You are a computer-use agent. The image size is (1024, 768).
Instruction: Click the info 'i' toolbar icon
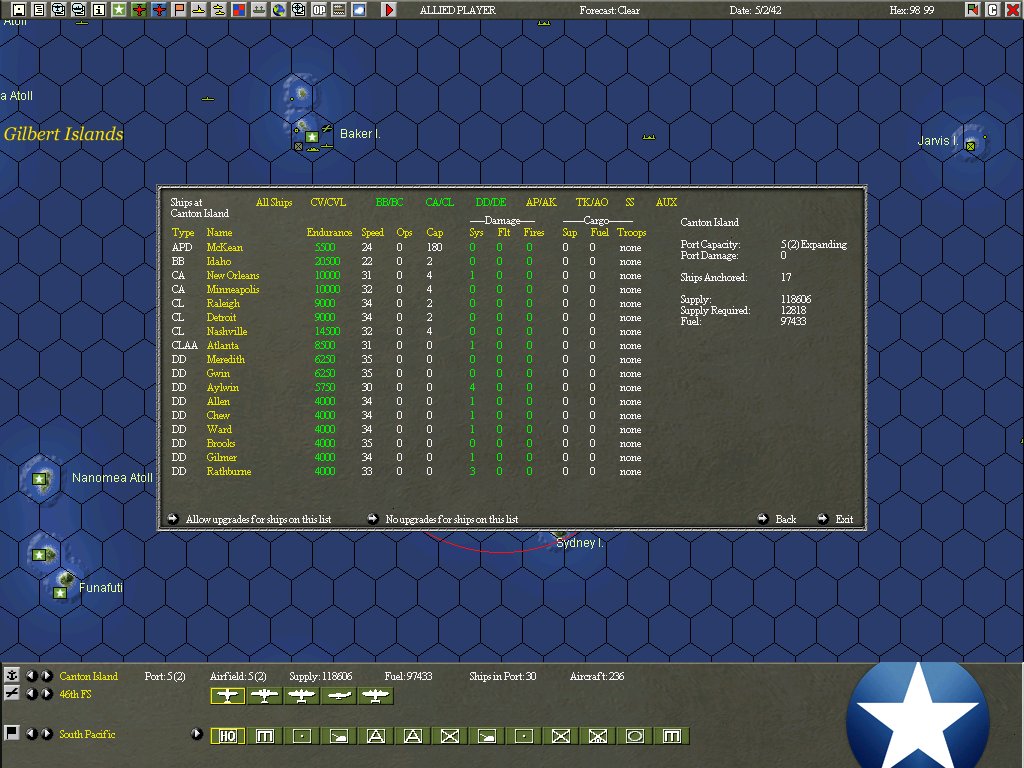99,9
